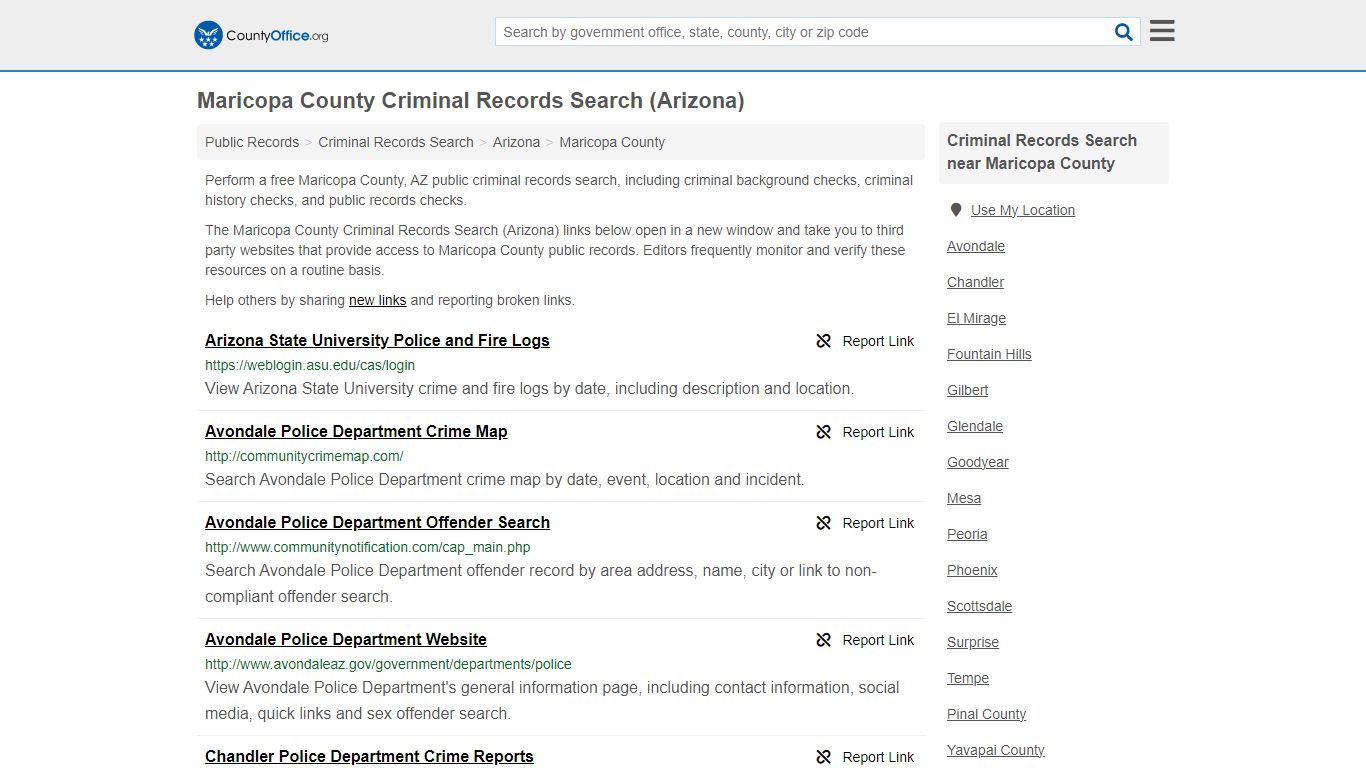
Task: Select Glendale in sidebar
Action: (x=975, y=426)
